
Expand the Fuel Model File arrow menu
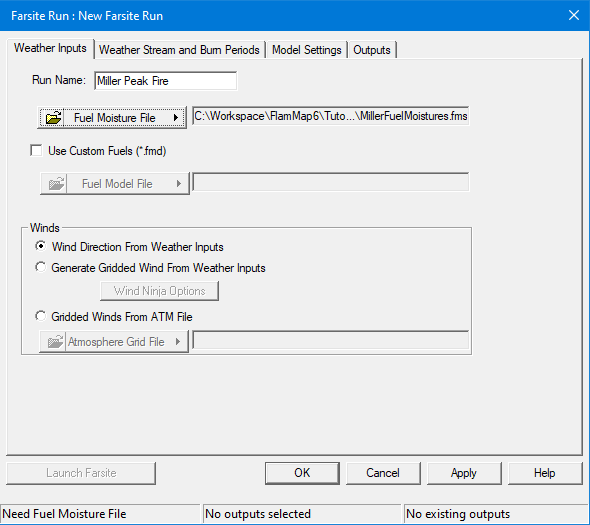179,184
